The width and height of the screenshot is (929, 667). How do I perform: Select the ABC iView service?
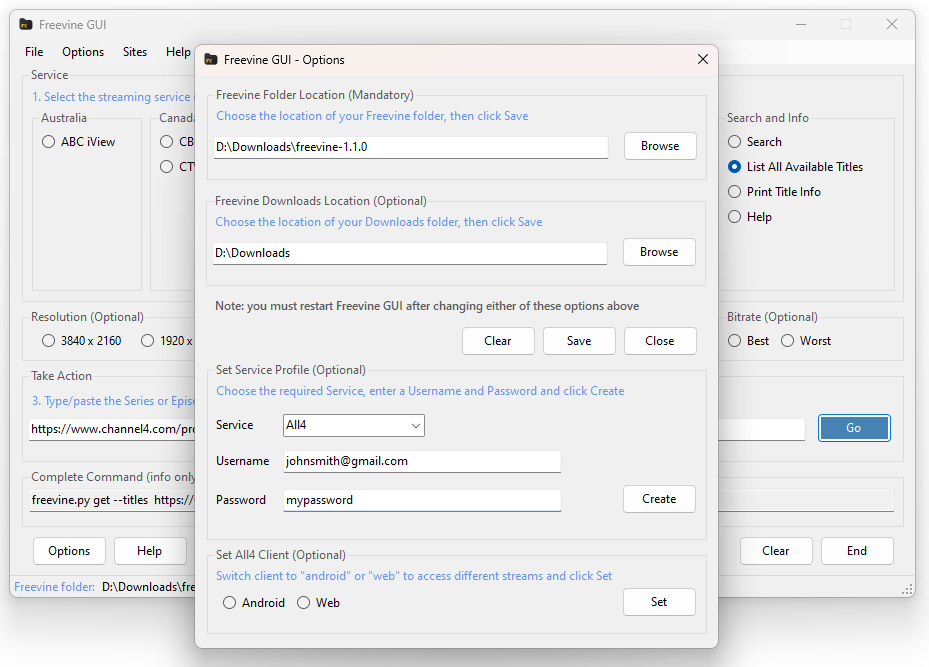[49, 142]
